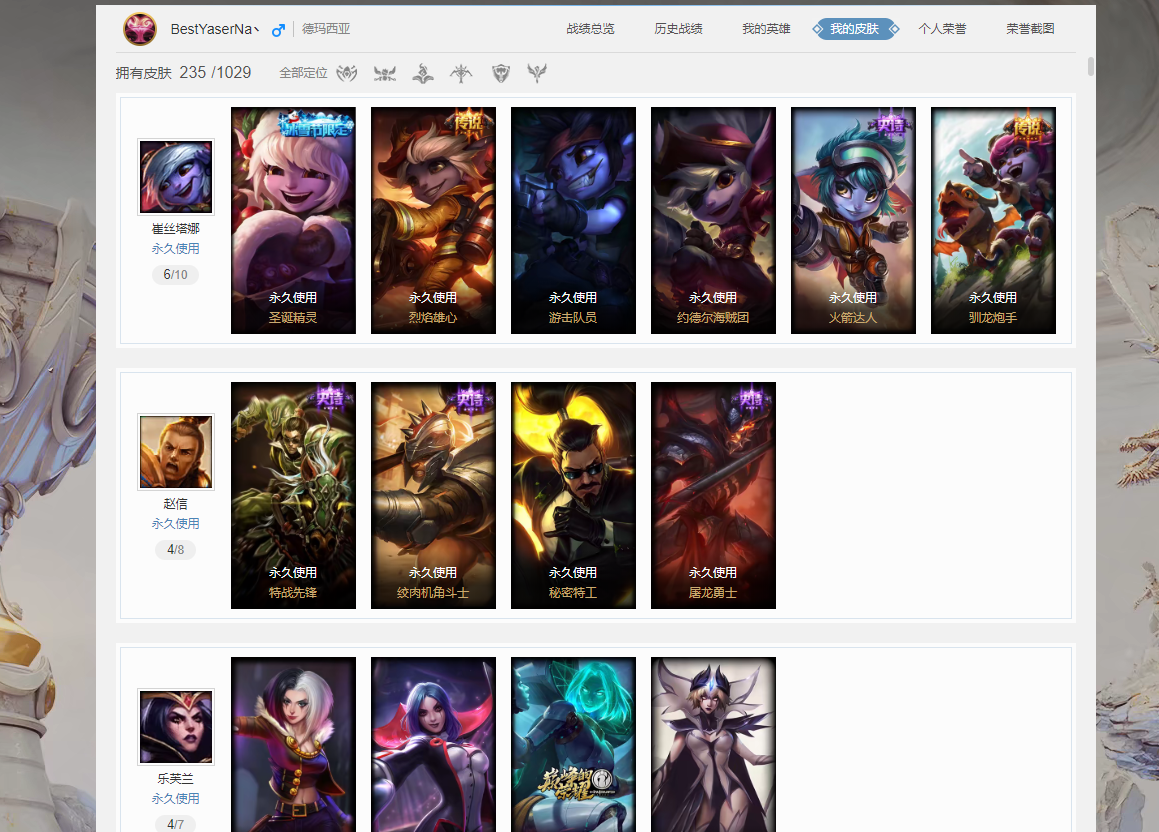Click the 史诗 badge on 特战先锋

[x=330, y=398]
